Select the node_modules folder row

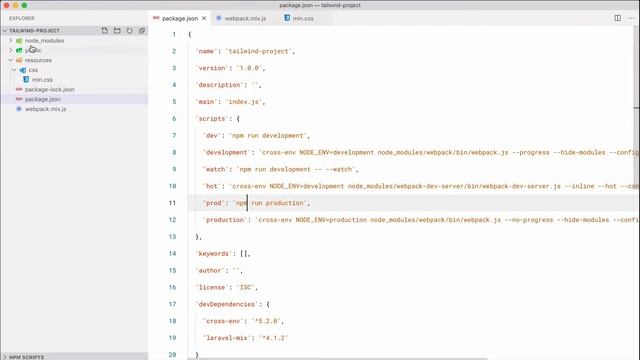click(x=74, y=41)
